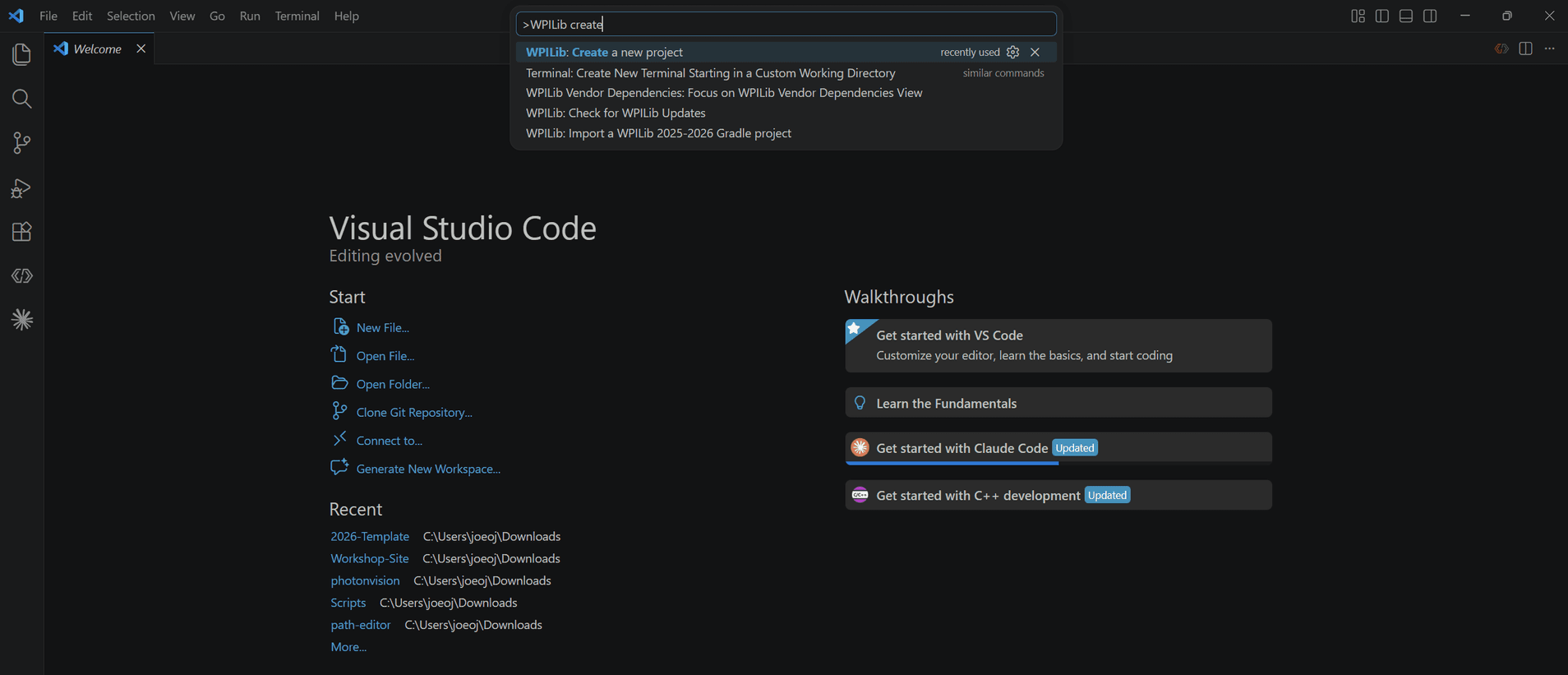Open Get started with C++ development walkthrough
This screenshot has width=1568, height=675.
pyautogui.click(x=1058, y=495)
